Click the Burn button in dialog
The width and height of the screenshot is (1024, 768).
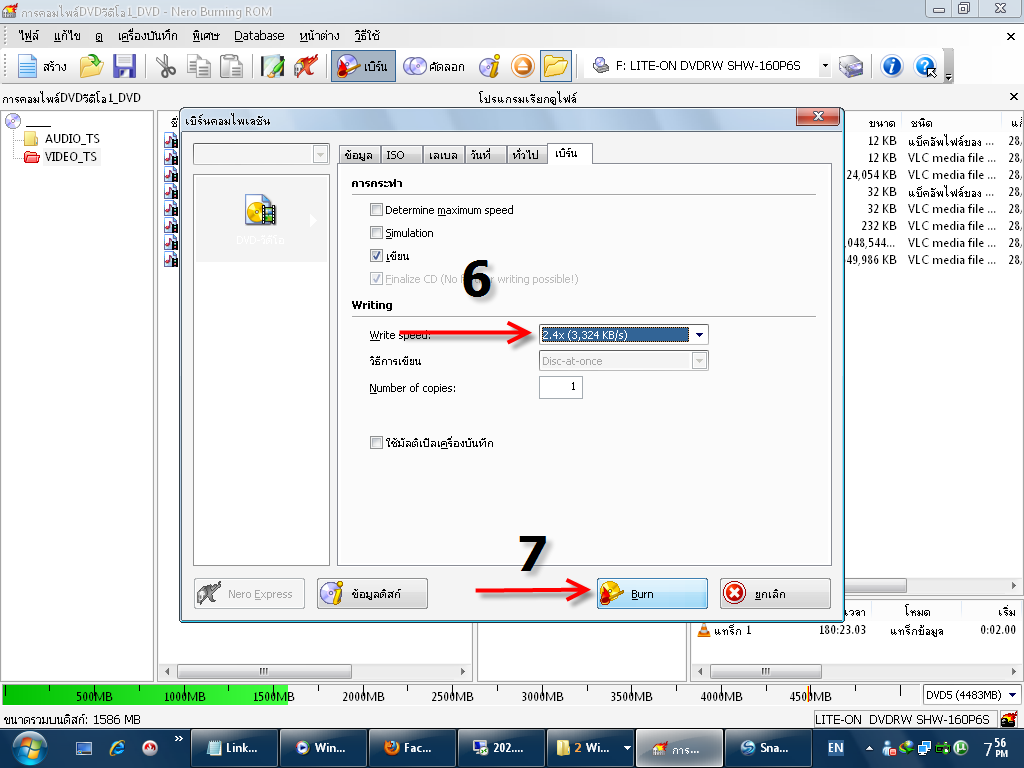(x=652, y=594)
